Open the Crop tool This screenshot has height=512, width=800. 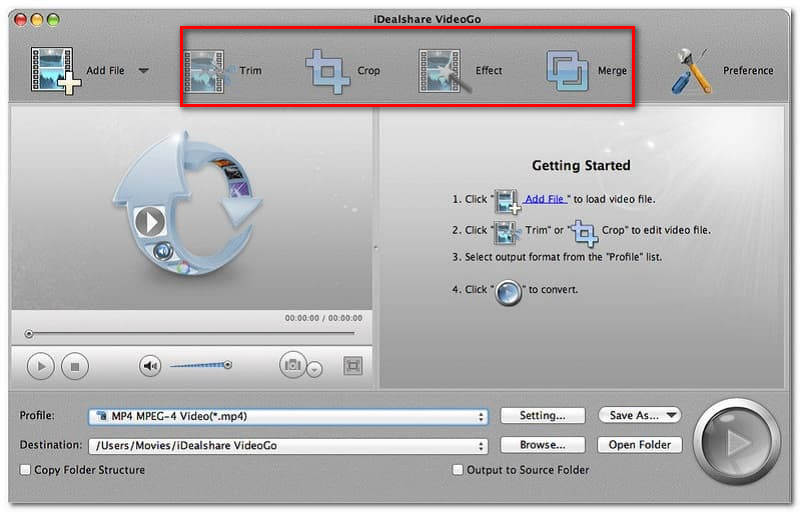(x=342, y=71)
